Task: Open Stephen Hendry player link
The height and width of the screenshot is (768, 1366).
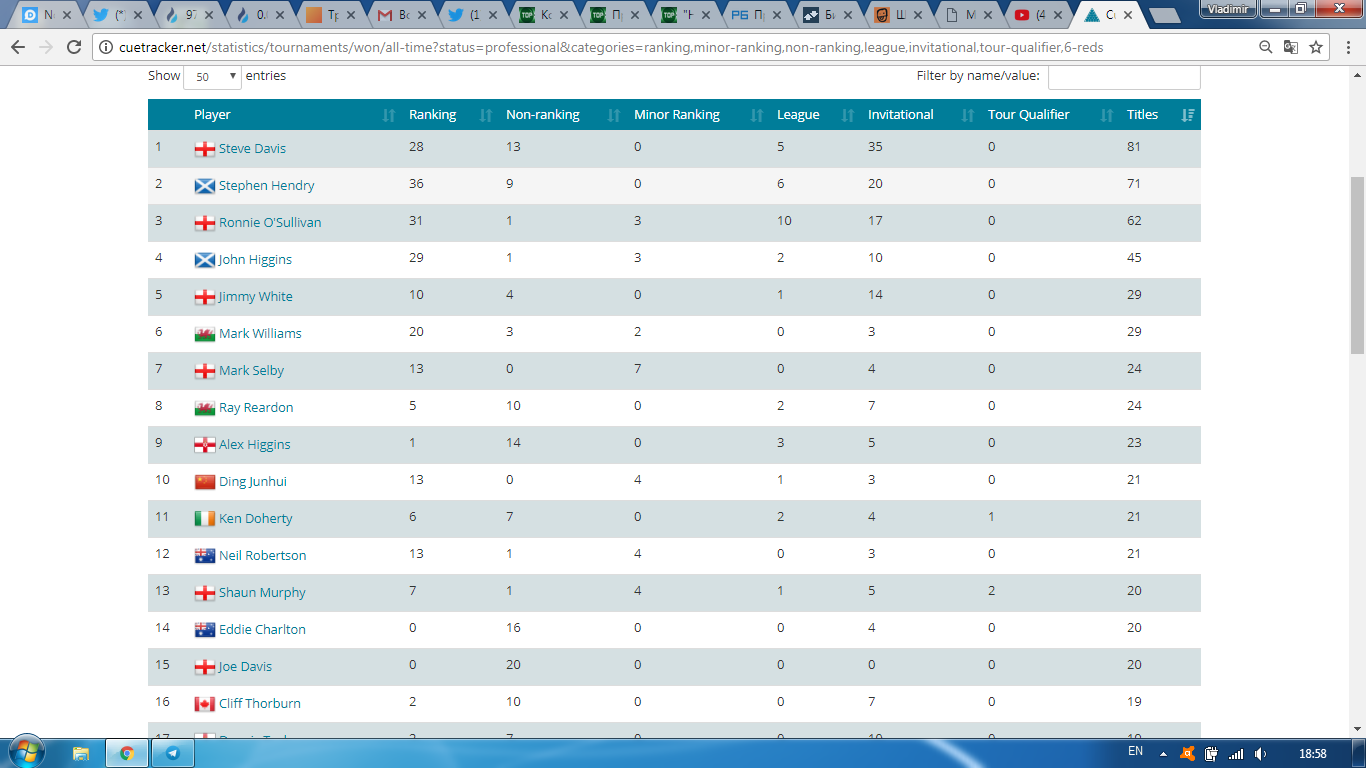Action: [x=266, y=185]
